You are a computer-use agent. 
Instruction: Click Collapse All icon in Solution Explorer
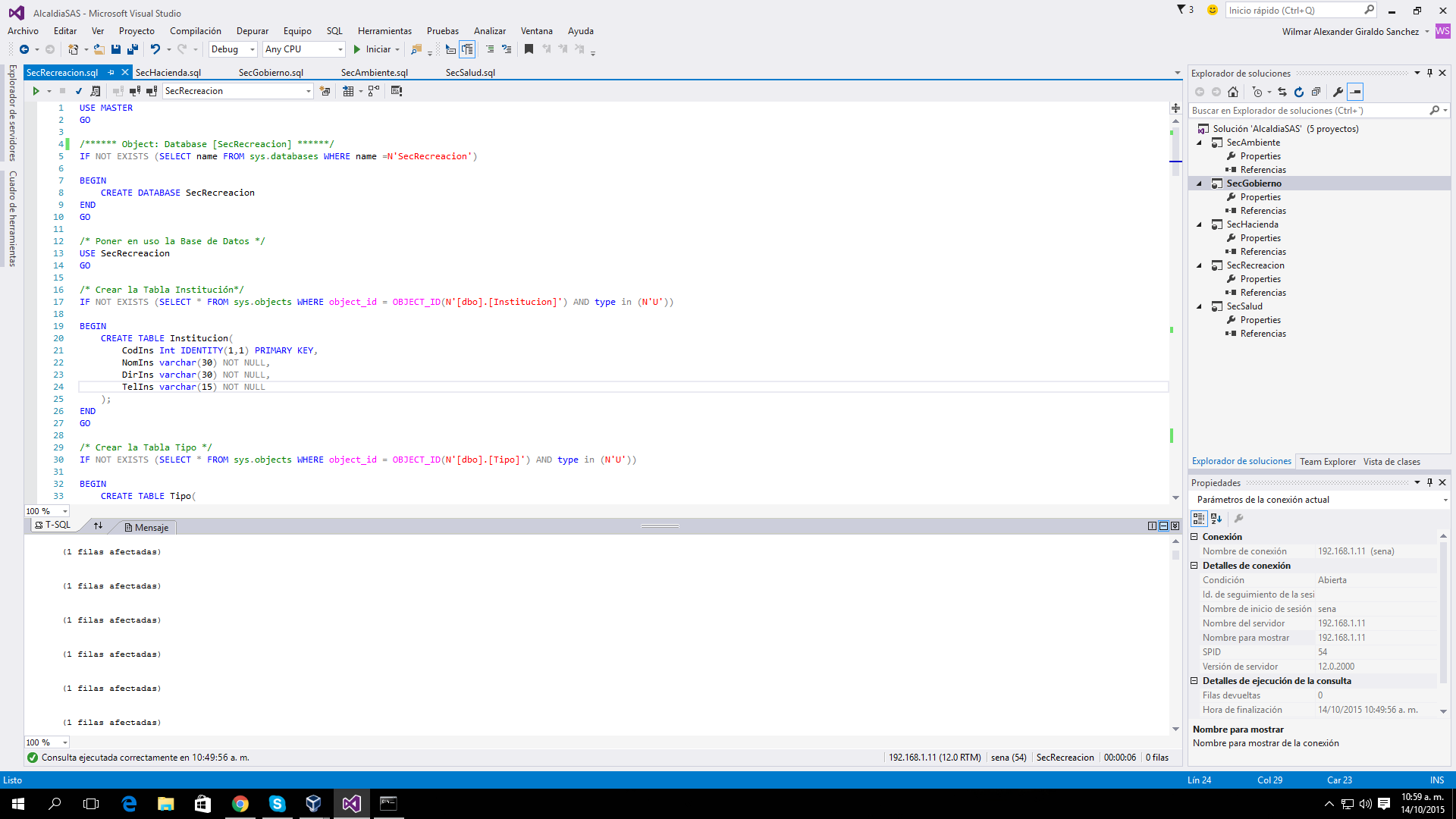[1316, 92]
